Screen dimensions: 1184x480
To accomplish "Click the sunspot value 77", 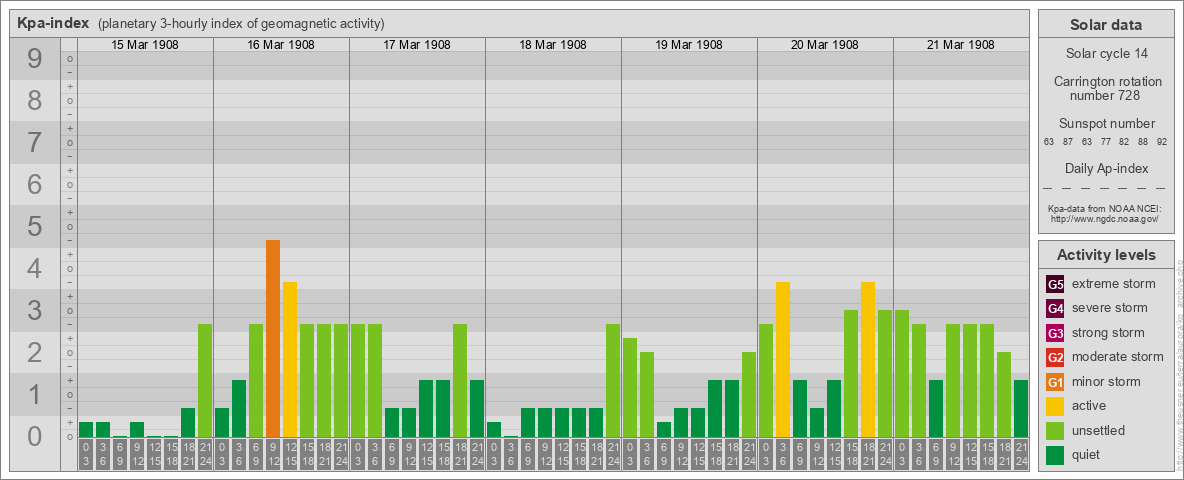I will click(x=1105, y=143).
